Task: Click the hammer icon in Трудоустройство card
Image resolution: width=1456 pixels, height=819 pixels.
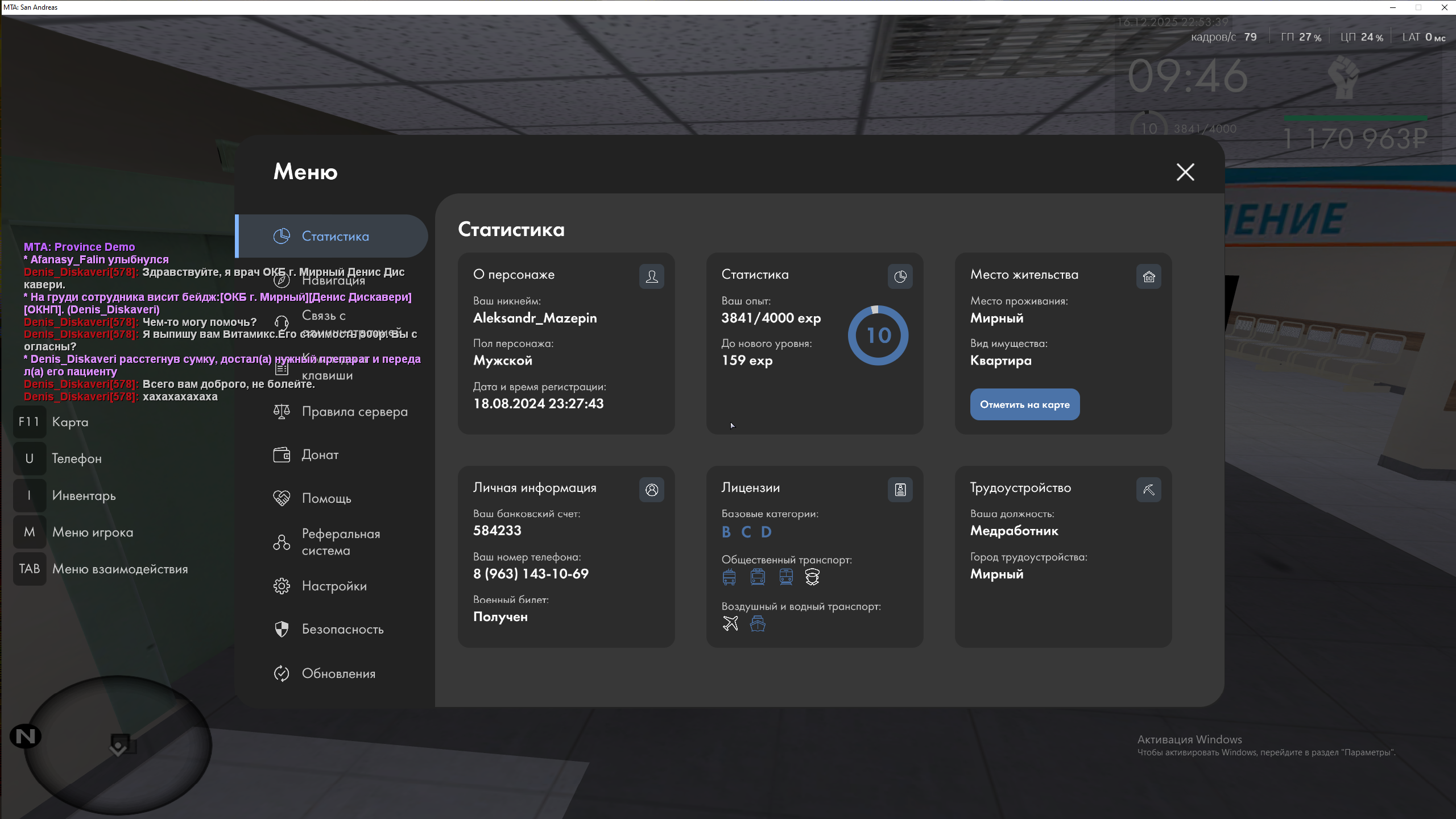Action: [1149, 490]
